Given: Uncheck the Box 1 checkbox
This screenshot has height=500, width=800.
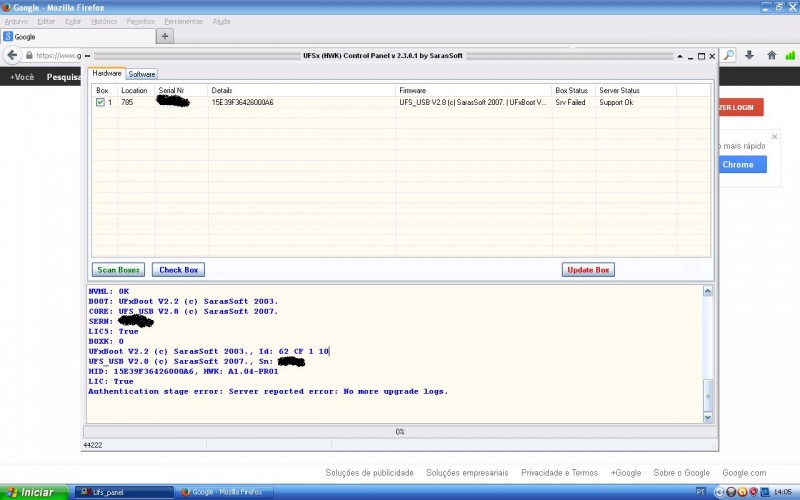Looking at the screenshot, I should [x=100, y=102].
